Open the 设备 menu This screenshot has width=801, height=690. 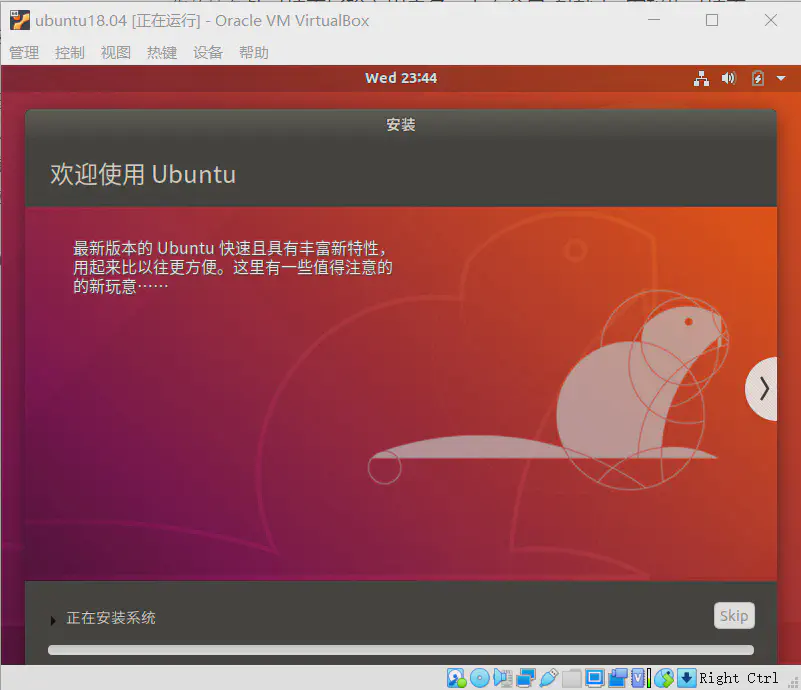point(208,53)
